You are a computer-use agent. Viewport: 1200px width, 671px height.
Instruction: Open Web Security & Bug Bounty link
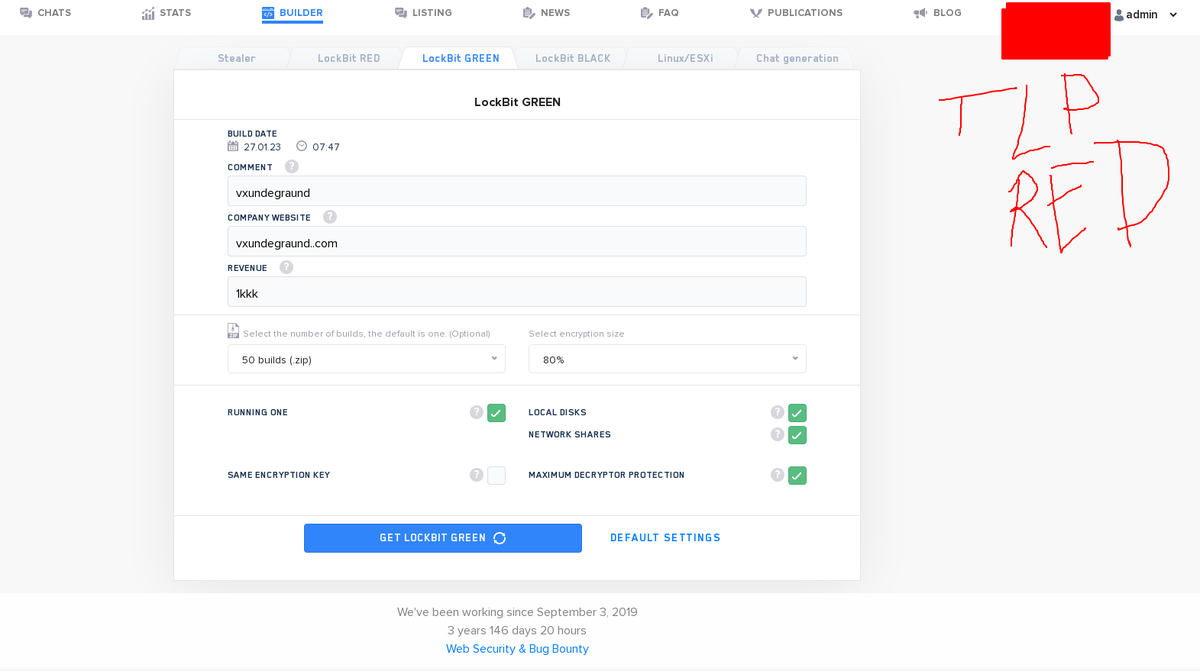(517, 649)
